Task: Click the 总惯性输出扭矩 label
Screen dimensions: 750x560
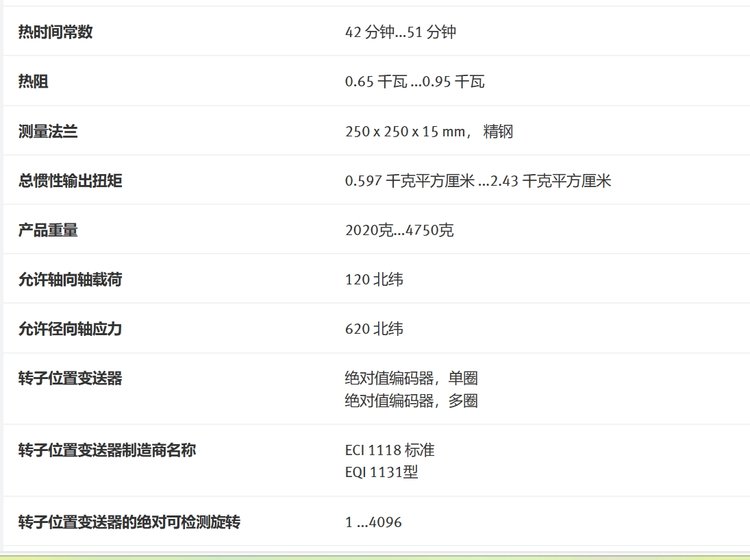Action: pos(77,180)
